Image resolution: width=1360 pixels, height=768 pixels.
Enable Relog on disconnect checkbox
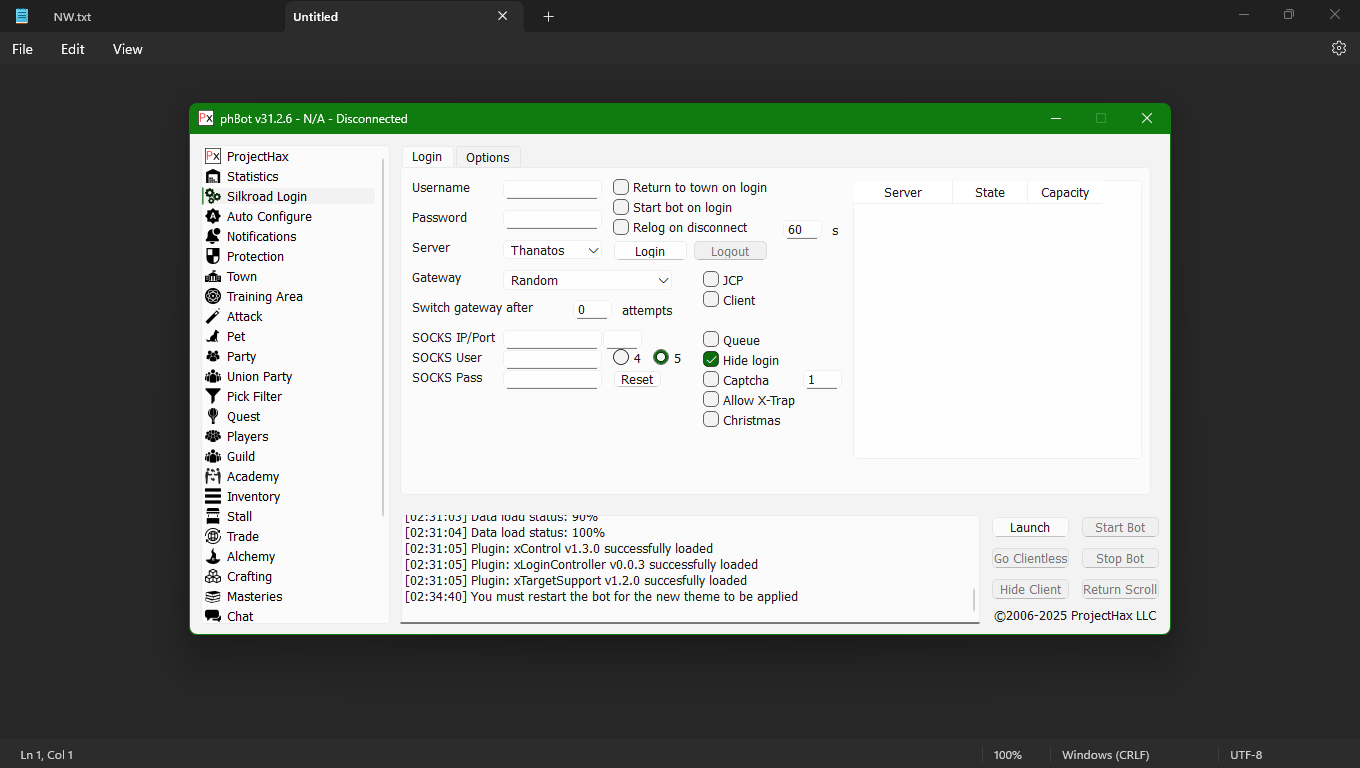621,227
